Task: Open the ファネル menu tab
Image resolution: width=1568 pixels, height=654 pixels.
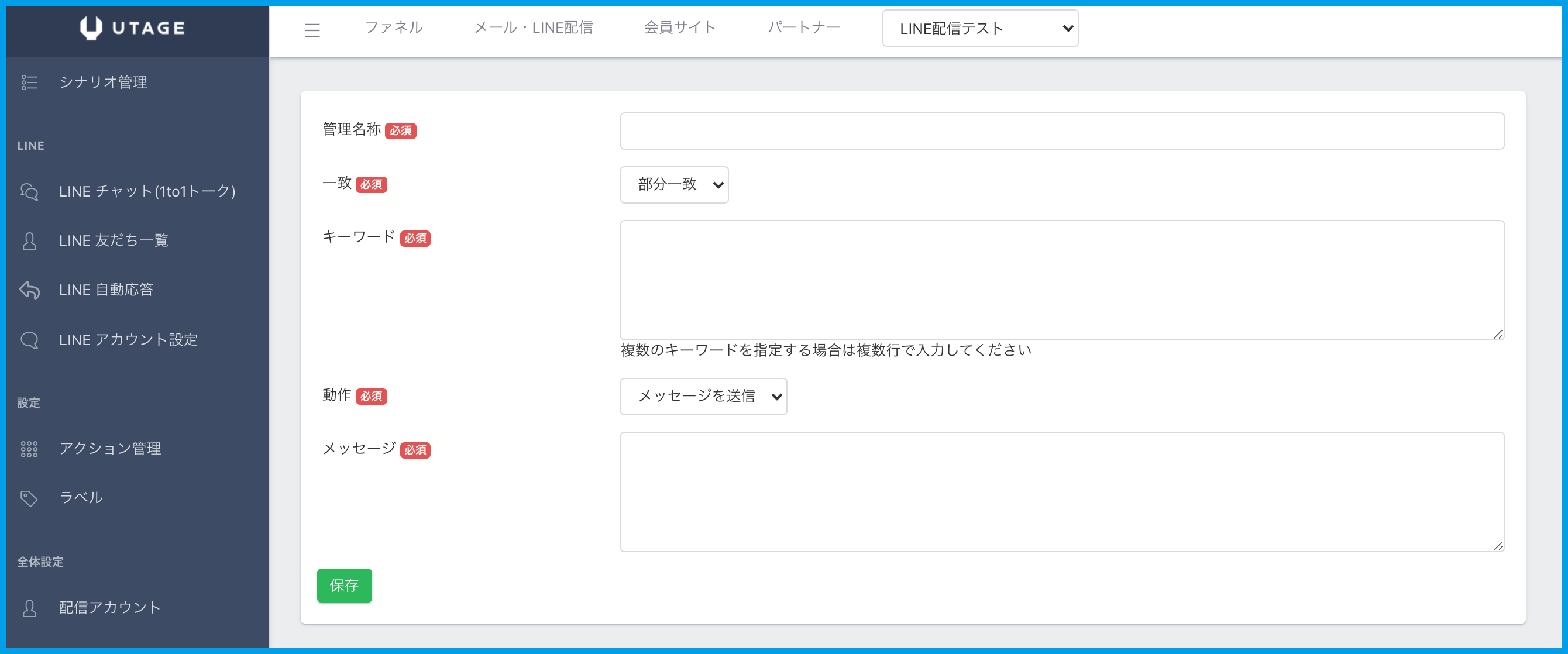Action: [x=393, y=27]
